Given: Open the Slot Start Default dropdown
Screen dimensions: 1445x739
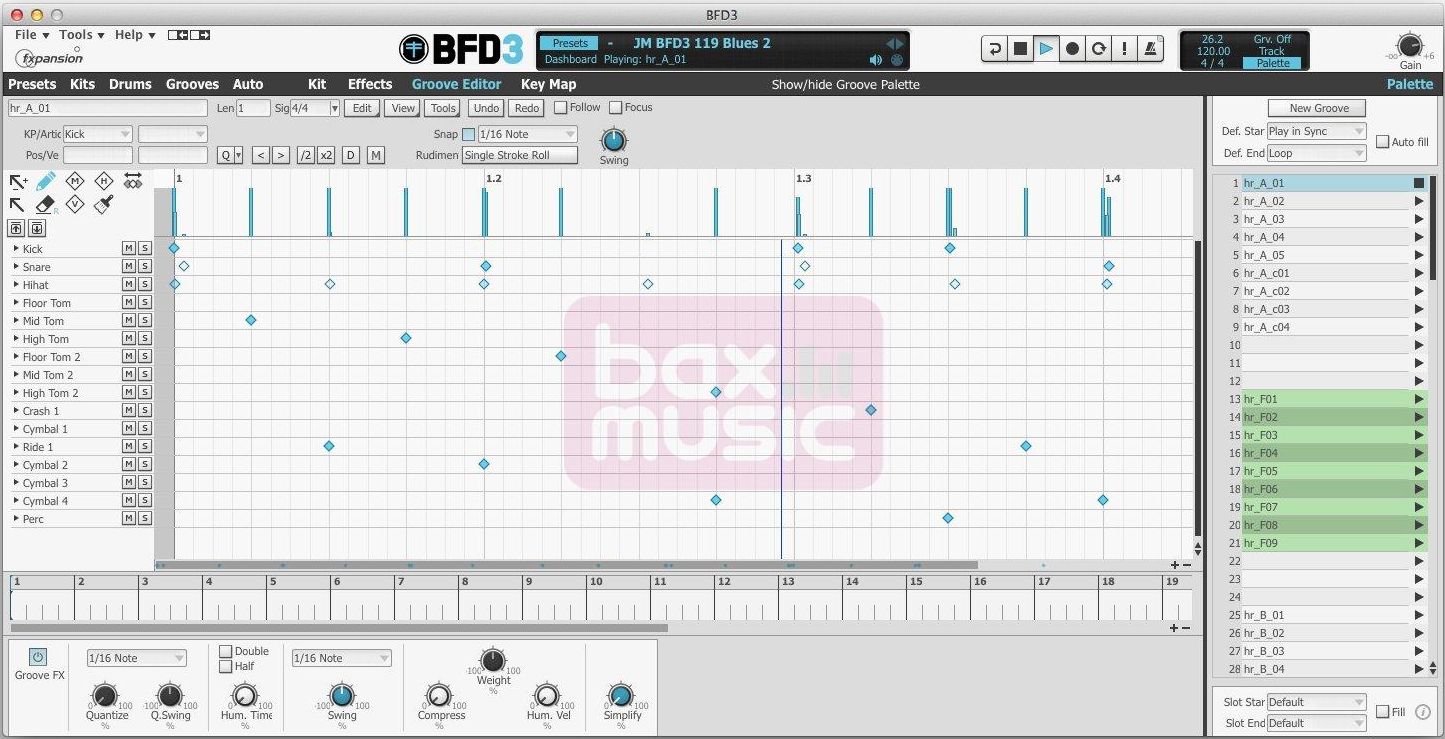Looking at the screenshot, I should tap(1316, 702).
